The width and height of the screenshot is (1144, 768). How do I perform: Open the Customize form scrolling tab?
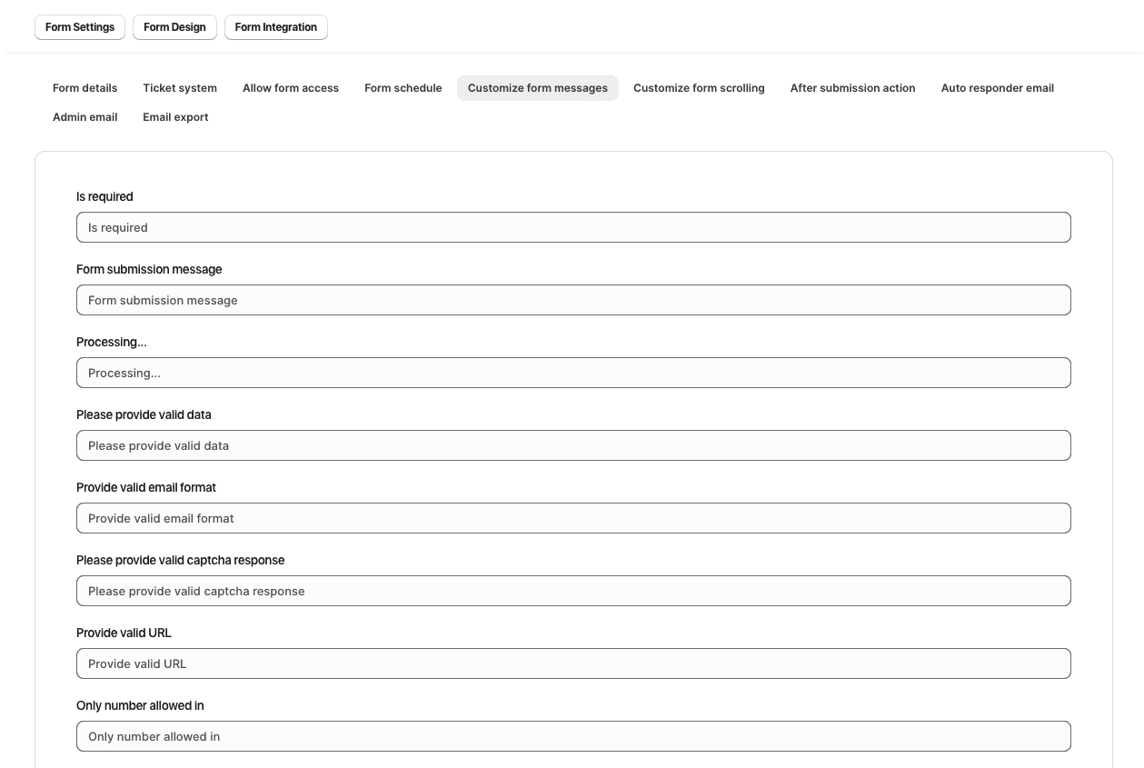point(699,88)
